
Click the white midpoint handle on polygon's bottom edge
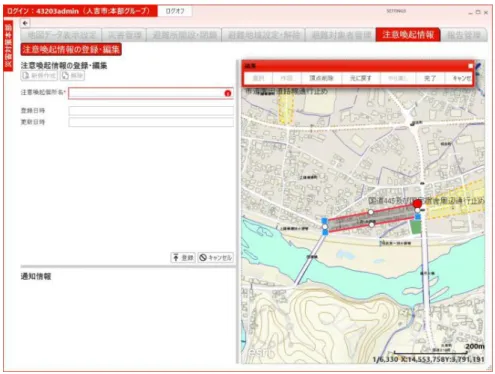tap(371, 225)
